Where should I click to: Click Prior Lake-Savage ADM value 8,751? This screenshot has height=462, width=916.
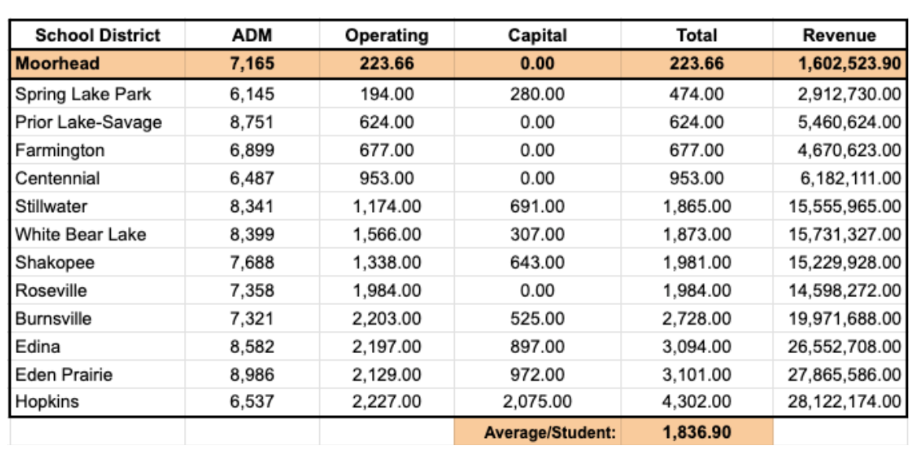coord(252,122)
